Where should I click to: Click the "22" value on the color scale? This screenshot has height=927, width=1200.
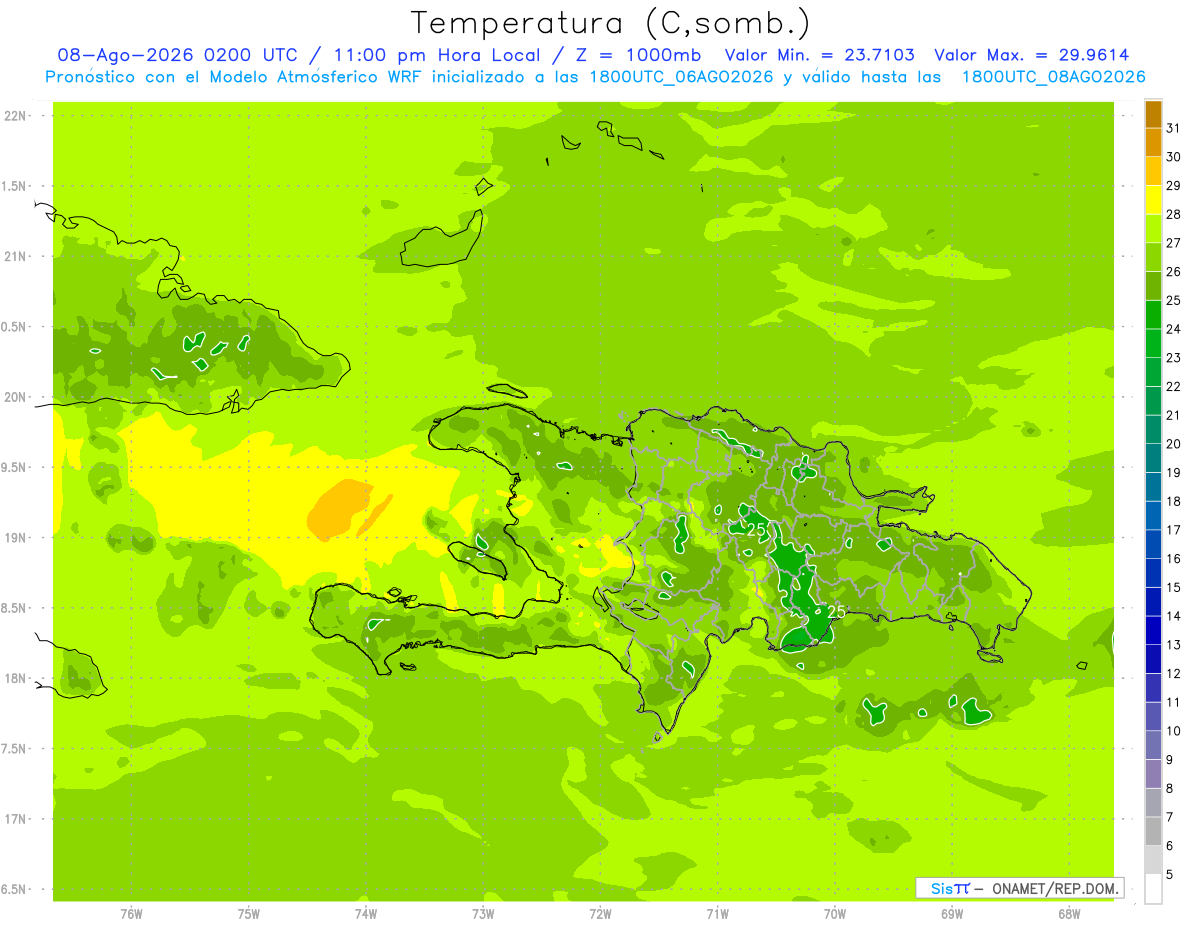pyautogui.click(x=1174, y=386)
